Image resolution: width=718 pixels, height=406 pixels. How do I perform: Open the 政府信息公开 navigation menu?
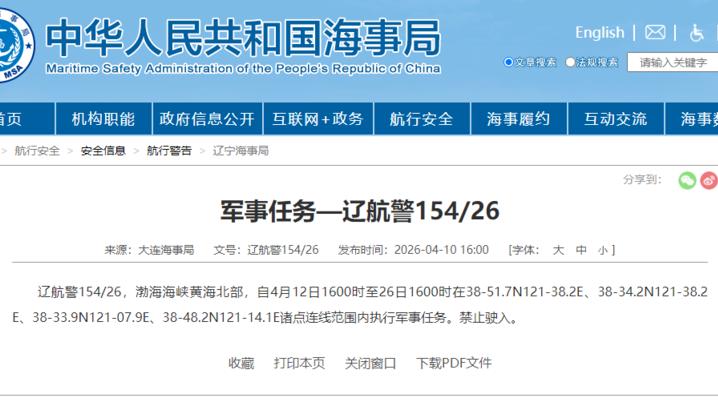tap(207, 119)
